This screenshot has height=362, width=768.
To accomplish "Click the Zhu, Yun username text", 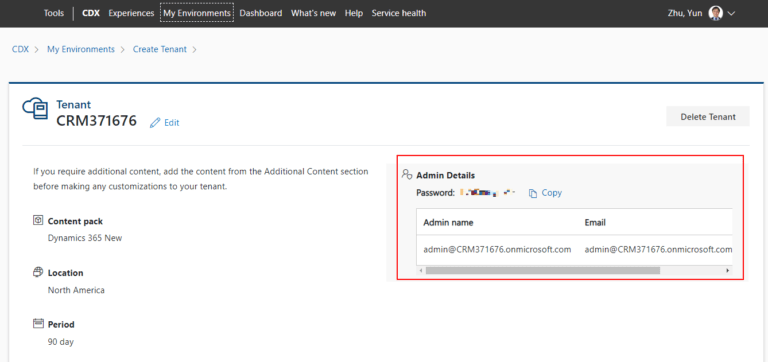I will [x=685, y=13].
